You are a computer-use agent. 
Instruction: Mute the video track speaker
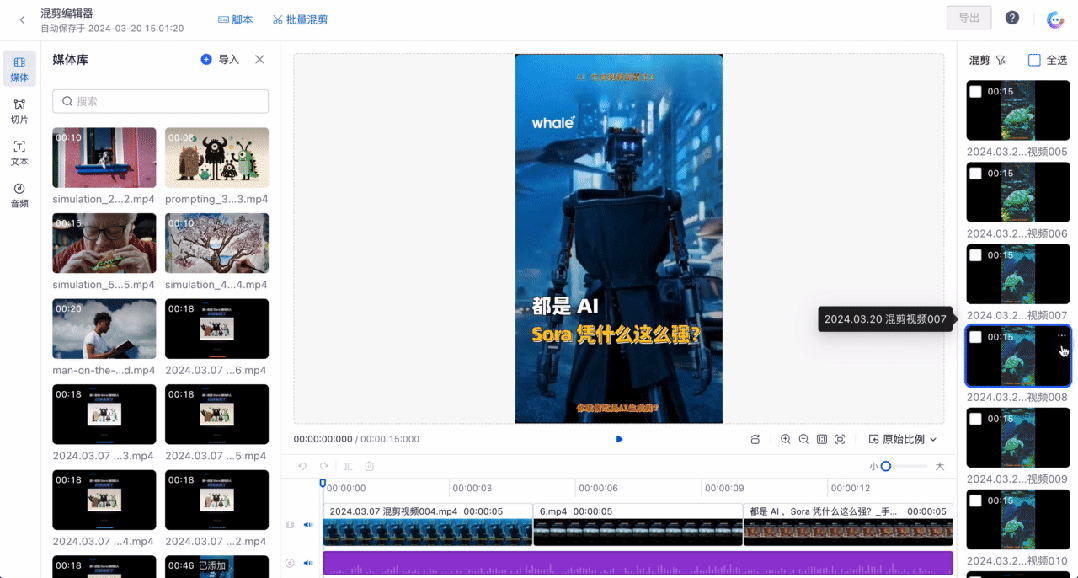click(x=308, y=525)
